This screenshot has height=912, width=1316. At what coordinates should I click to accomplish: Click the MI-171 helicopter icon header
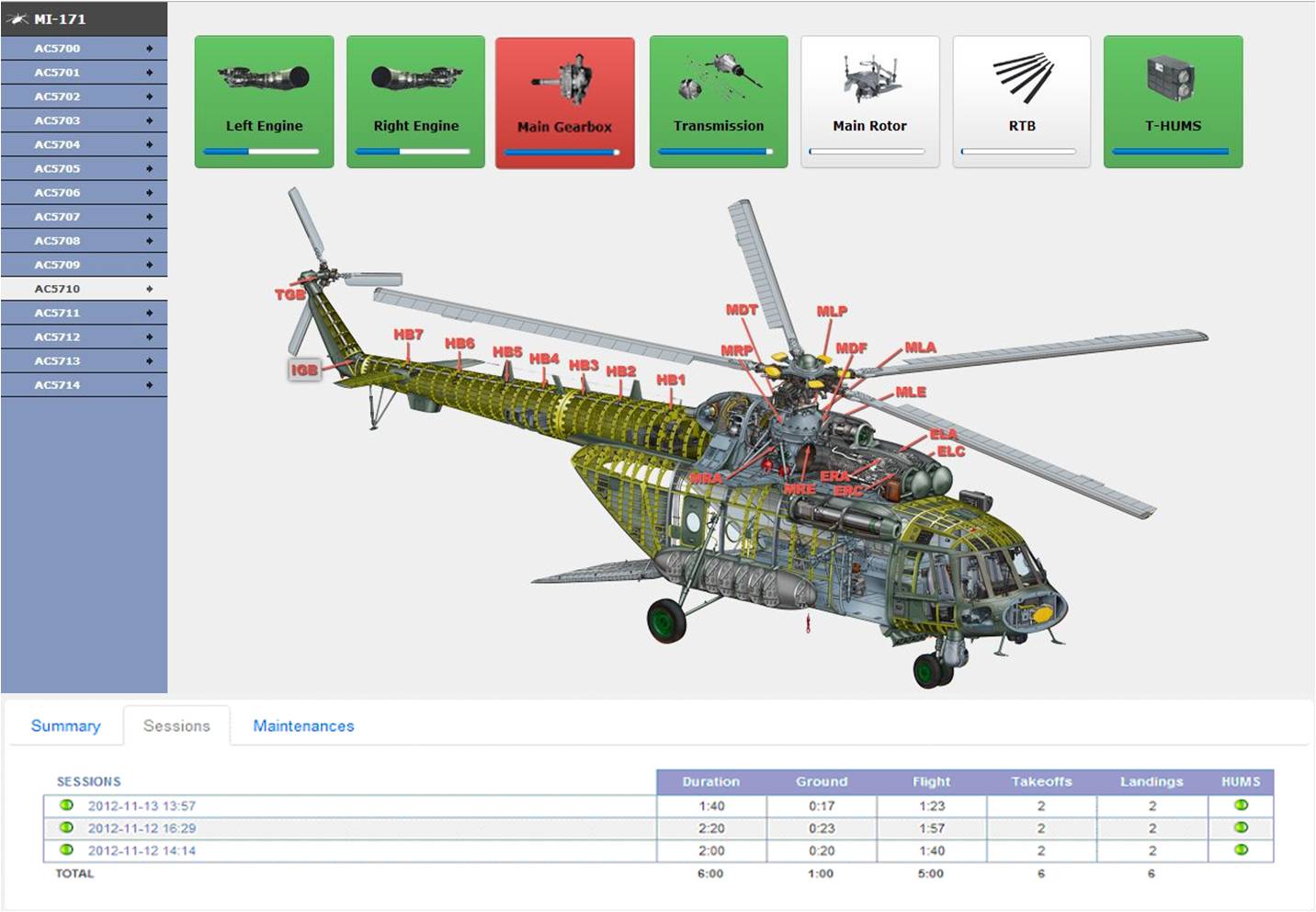[x=17, y=18]
